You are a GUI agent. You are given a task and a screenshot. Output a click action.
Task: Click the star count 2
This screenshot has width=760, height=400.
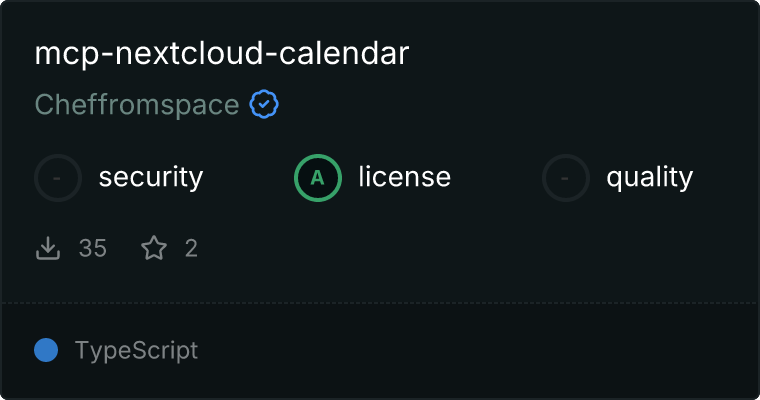point(191,248)
